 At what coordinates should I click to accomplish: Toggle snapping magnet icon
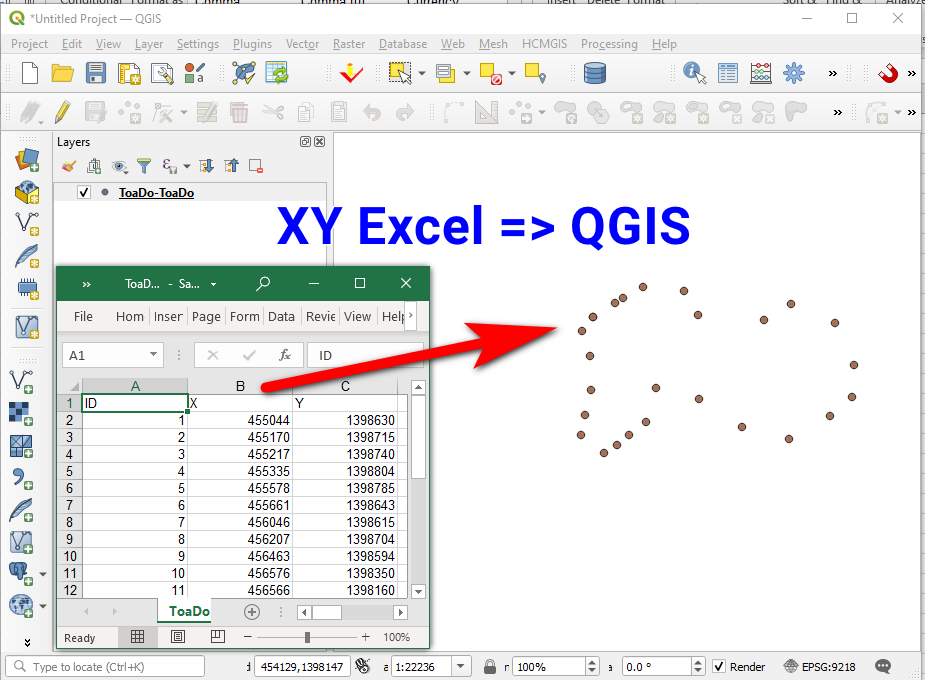888,73
